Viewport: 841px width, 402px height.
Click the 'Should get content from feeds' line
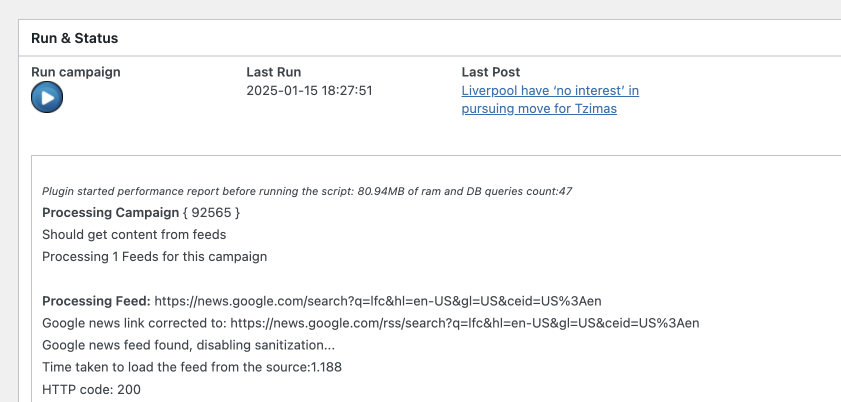point(134,234)
